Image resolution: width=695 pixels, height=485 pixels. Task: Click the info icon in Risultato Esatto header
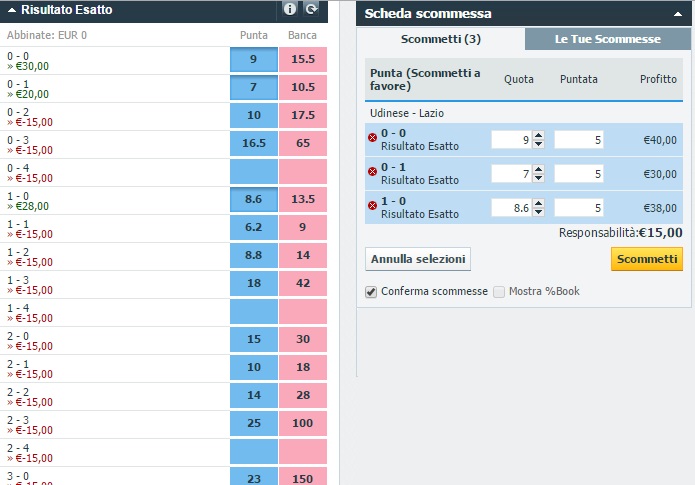290,9
